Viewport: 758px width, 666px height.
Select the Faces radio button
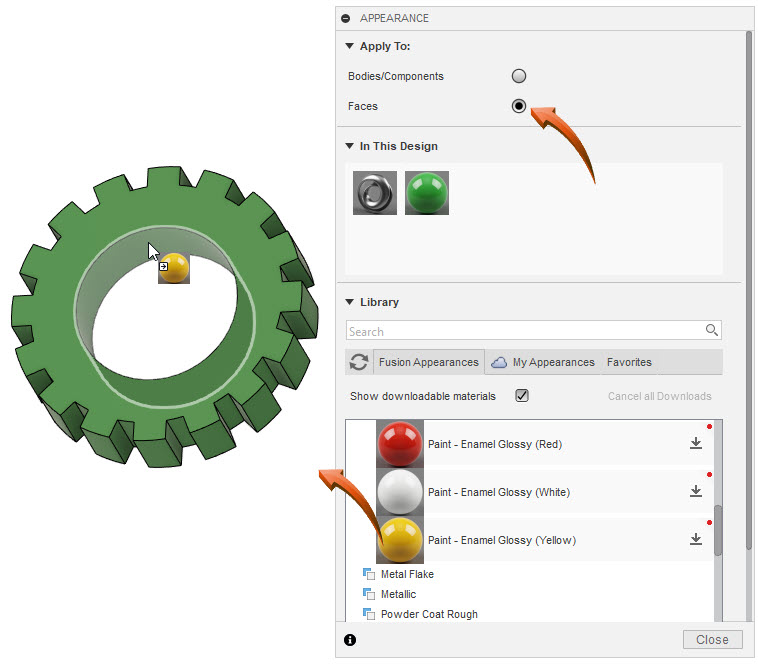[518, 106]
